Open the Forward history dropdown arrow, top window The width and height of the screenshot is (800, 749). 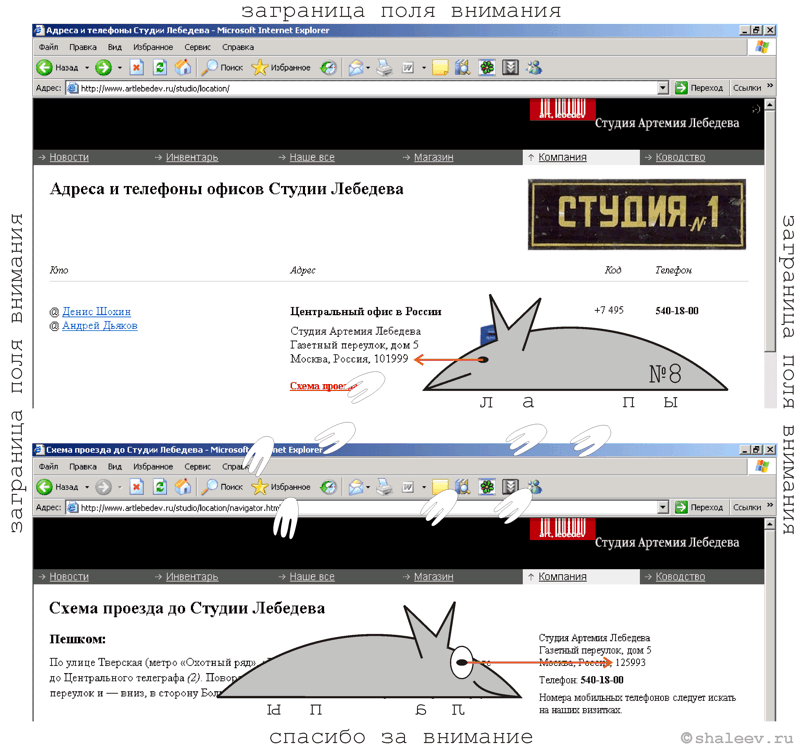(x=120, y=67)
